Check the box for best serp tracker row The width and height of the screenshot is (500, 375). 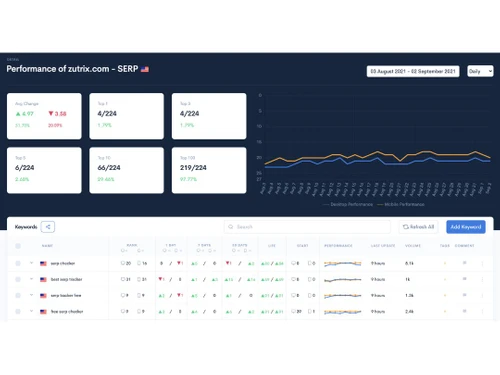18,279
